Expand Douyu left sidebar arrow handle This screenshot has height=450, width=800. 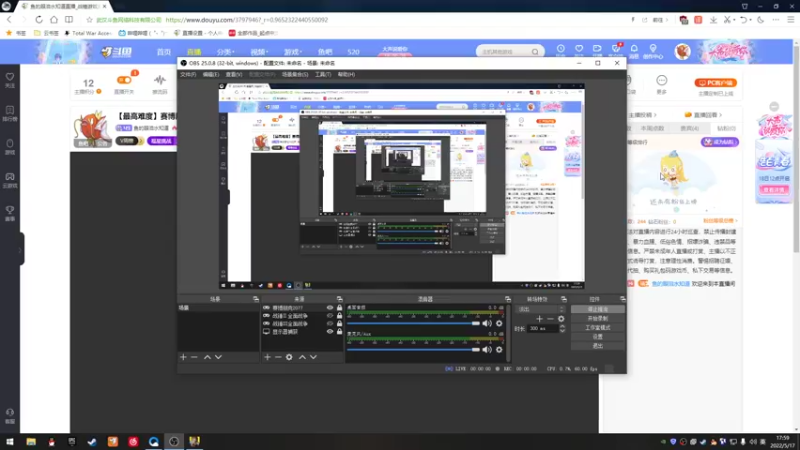click(20, 249)
